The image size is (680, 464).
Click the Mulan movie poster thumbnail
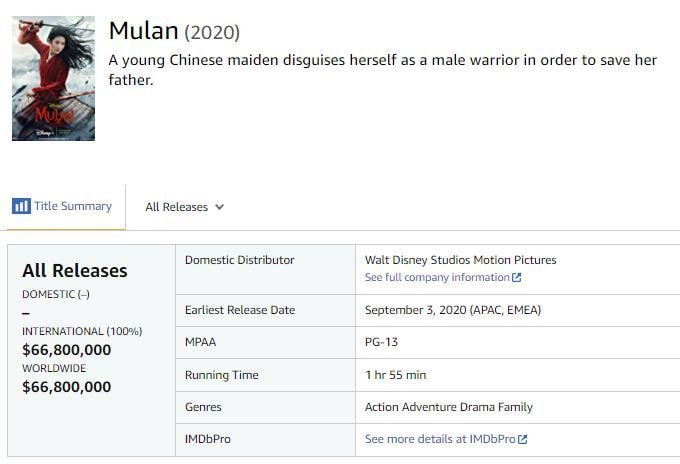[53, 78]
